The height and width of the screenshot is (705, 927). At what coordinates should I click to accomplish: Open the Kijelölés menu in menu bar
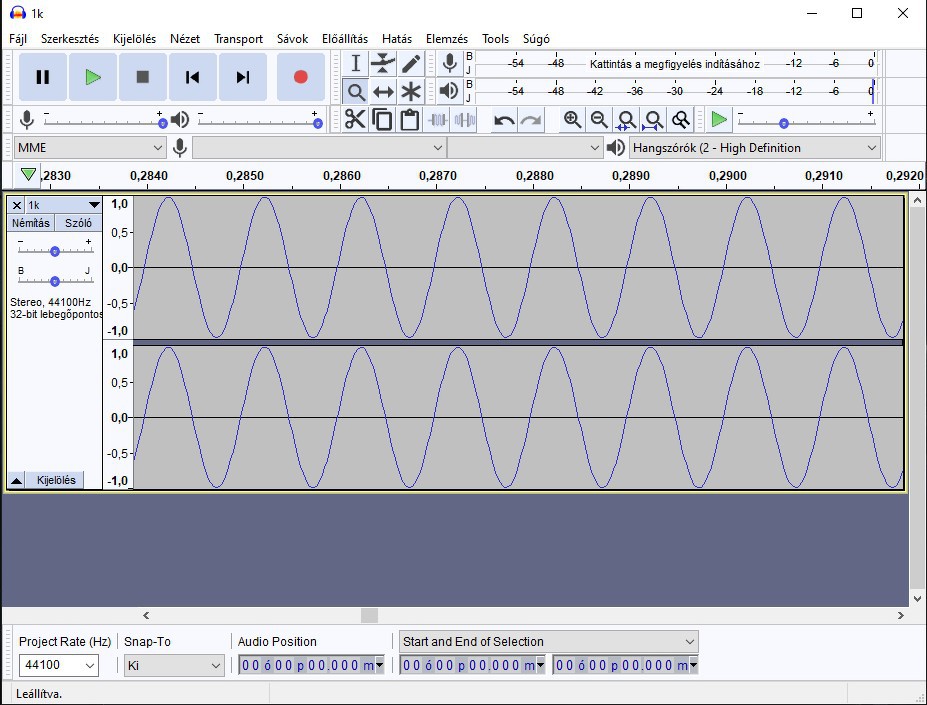(x=134, y=39)
